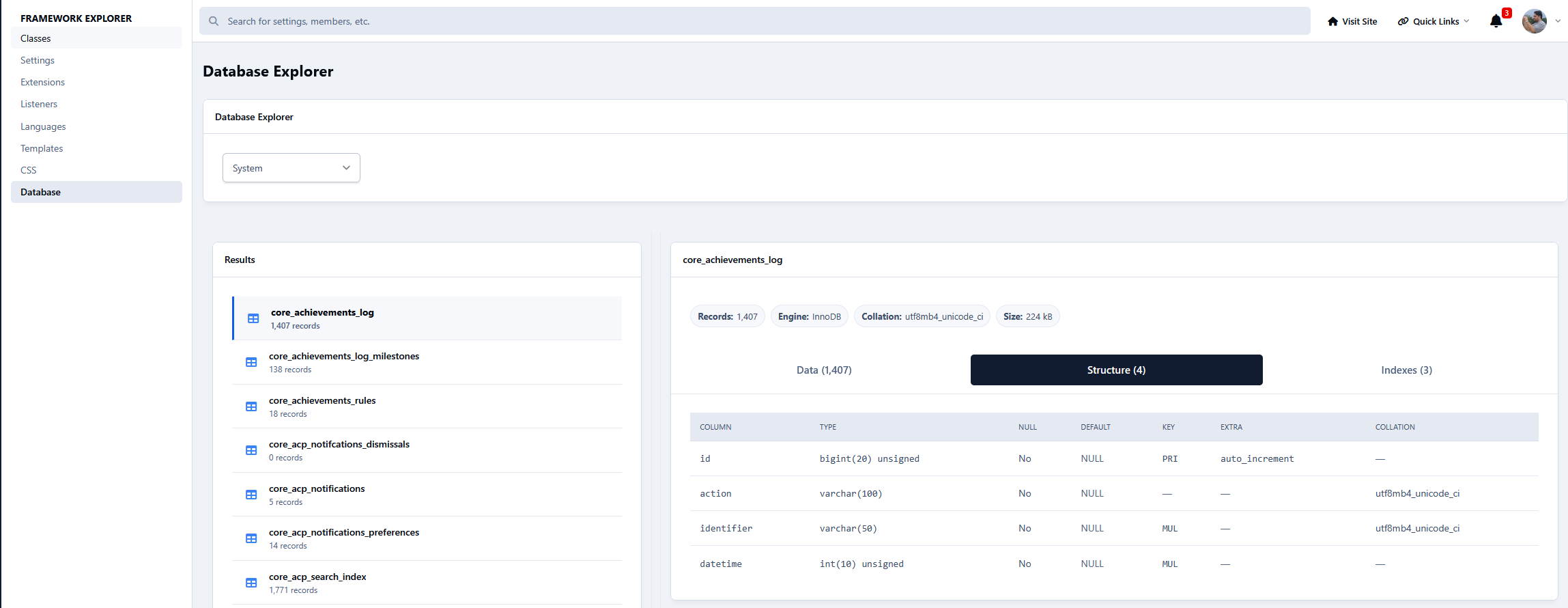Screen dimensions: 1568x608
Task: Click the COLUMN header
Action: point(715,427)
